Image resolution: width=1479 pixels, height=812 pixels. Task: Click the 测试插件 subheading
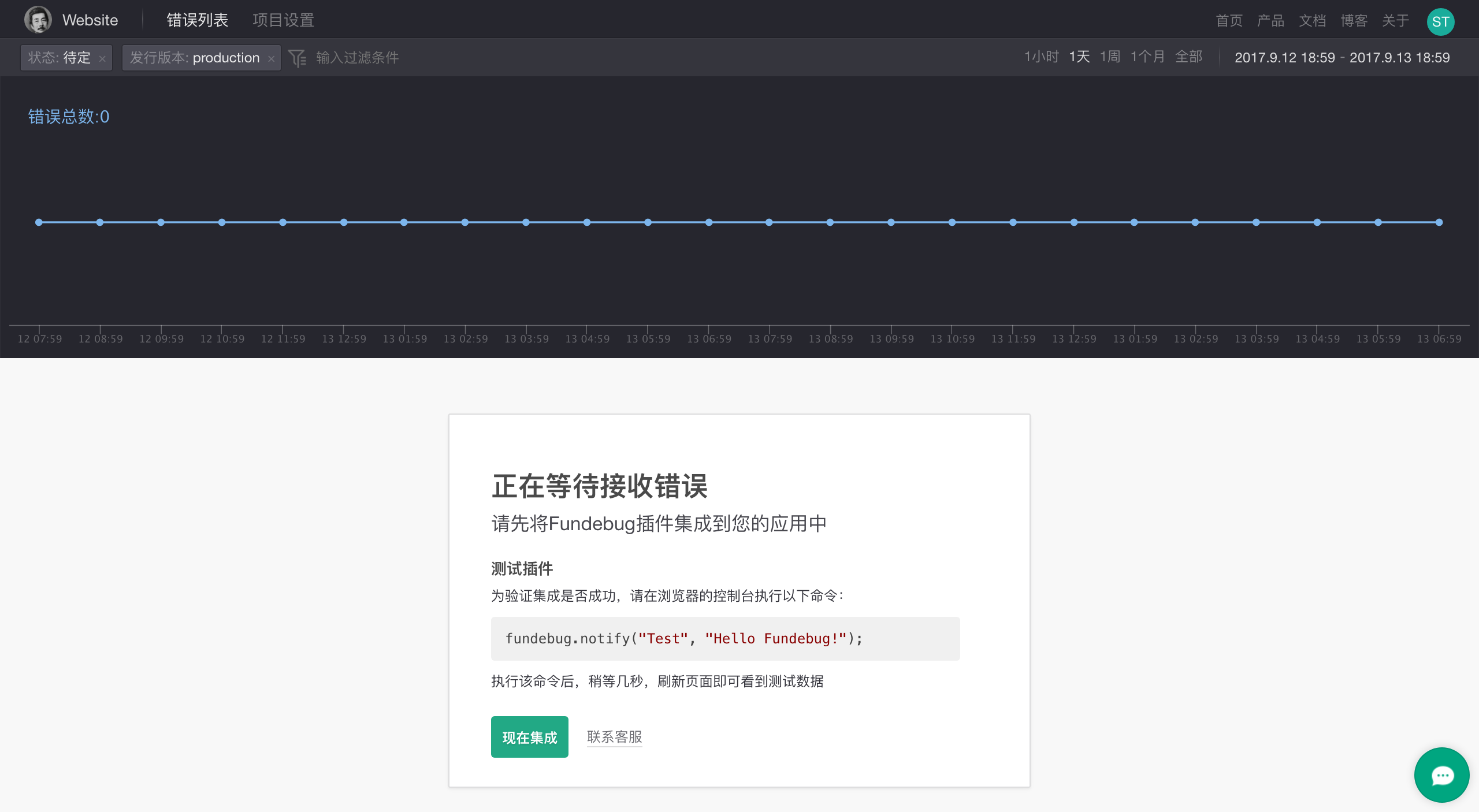point(522,569)
